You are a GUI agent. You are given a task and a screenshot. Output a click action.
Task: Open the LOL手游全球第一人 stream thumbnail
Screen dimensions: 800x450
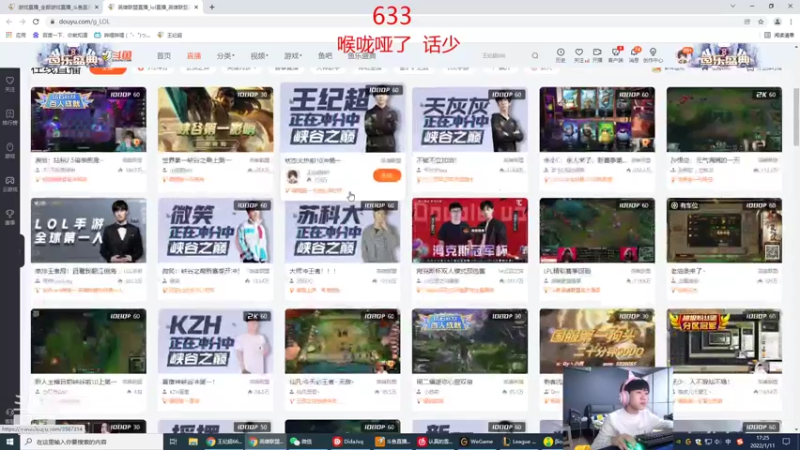point(88,231)
